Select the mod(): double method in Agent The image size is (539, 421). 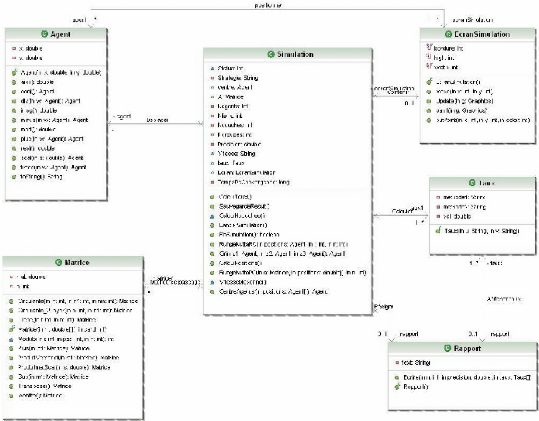click(38, 130)
